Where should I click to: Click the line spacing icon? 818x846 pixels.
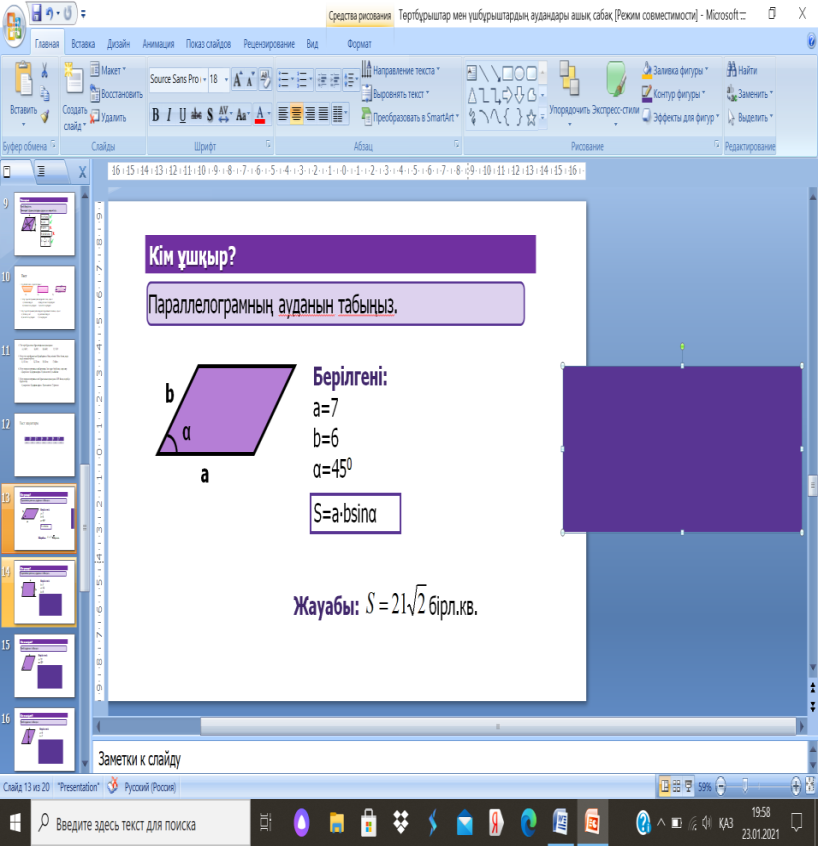[351, 80]
